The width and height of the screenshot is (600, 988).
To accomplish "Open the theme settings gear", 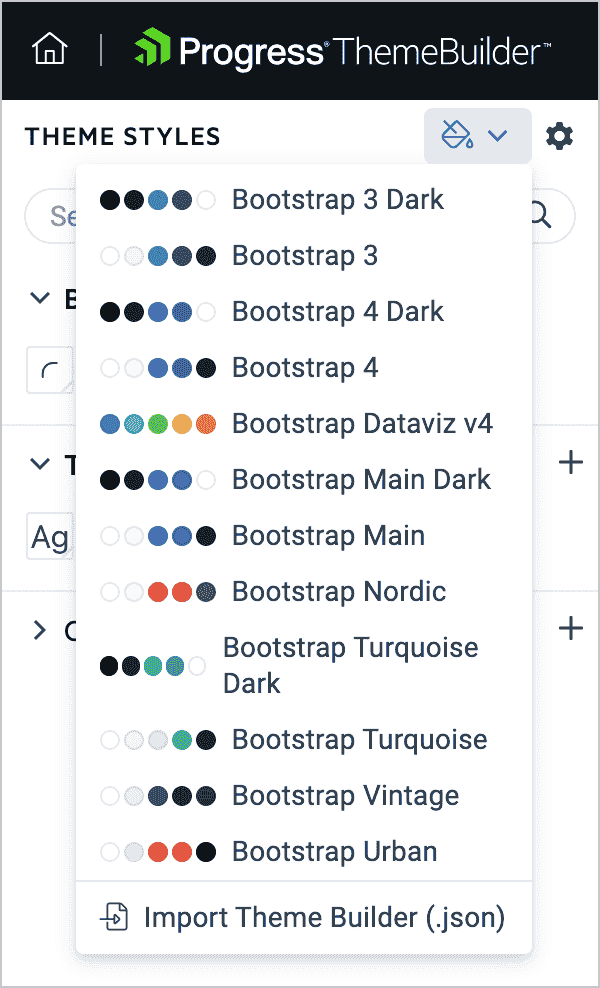I will click(x=559, y=136).
